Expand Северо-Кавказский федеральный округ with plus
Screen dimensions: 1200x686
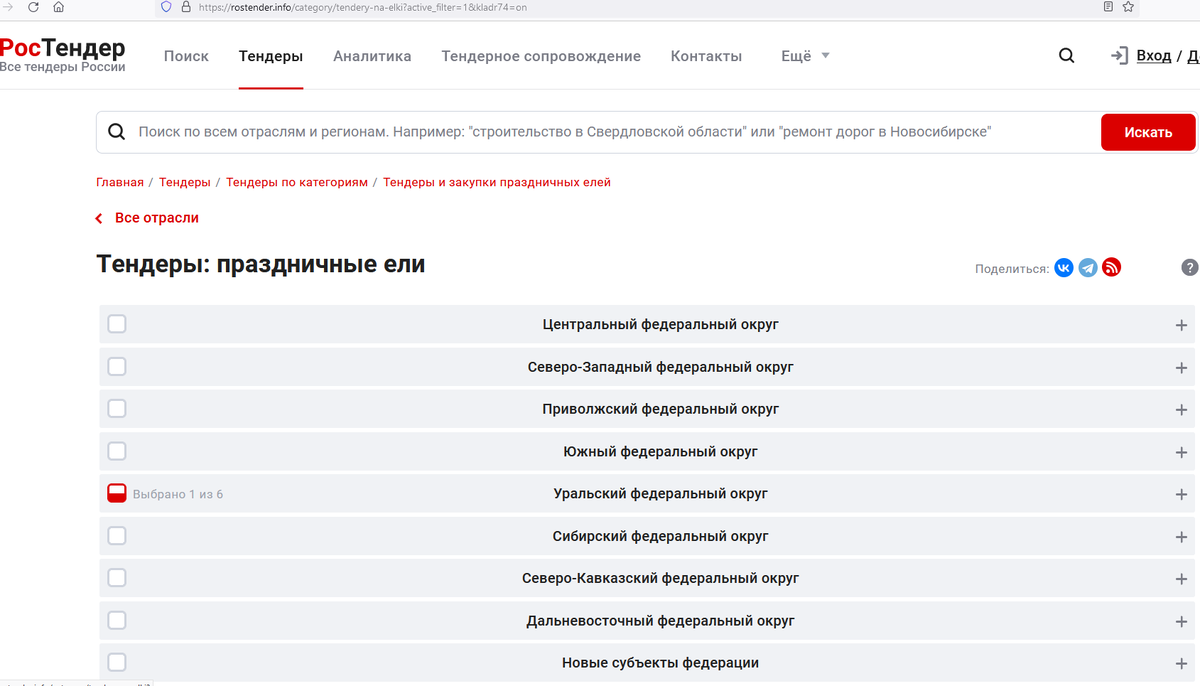[x=1181, y=579]
